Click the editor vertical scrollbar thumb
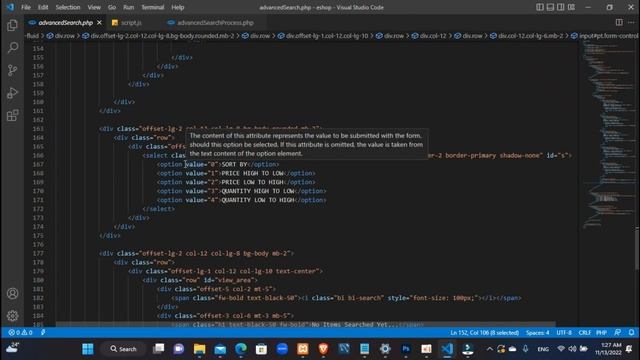The width and height of the screenshot is (640, 360). click(637, 248)
